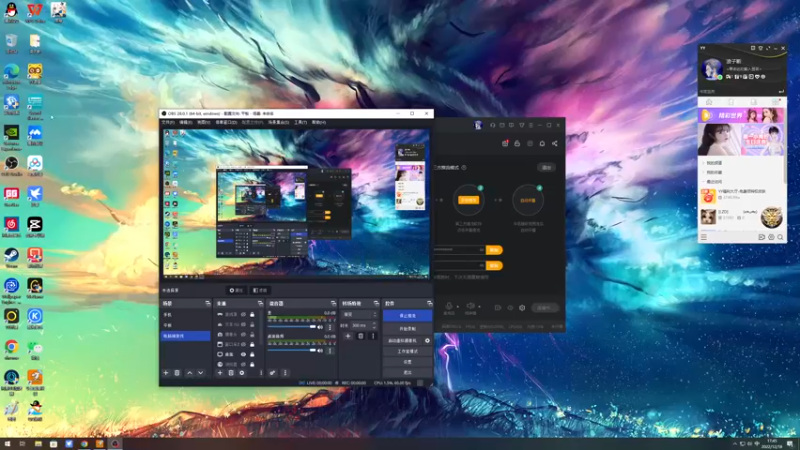This screenshot has height=450, width=800.
Task: Open the source 属性 properties button above docks
Action: click(x=236, y=290)
